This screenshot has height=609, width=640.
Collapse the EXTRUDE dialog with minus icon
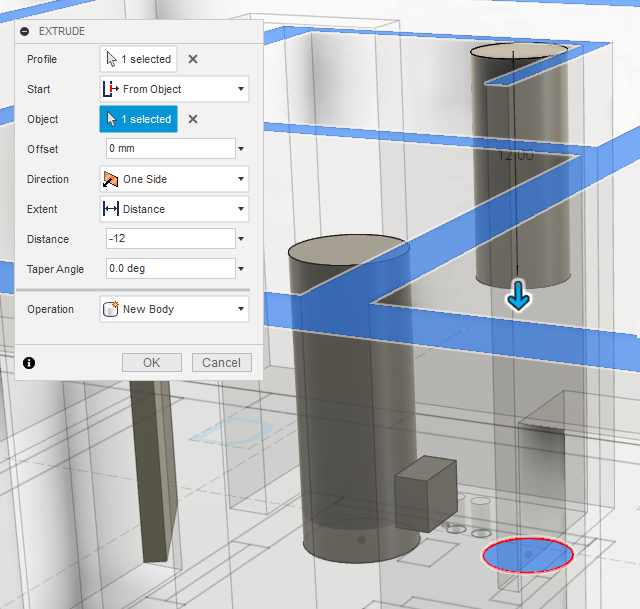tap(24, 31)
